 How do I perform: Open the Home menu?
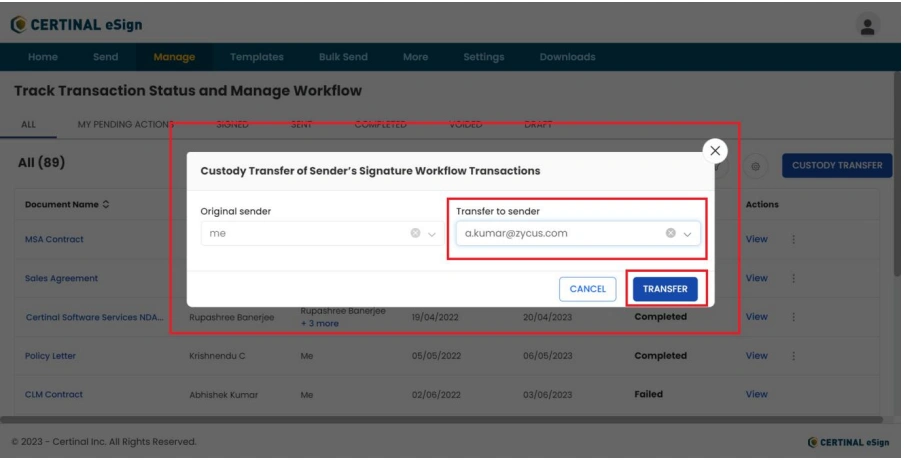43,57
